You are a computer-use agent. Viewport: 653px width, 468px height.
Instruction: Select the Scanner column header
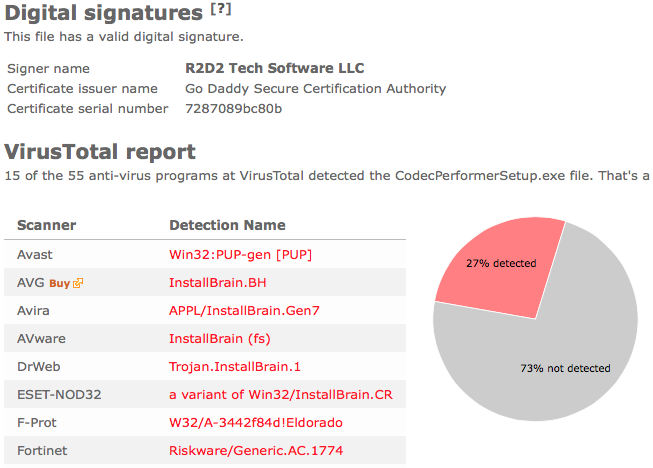tap(47, 225)
